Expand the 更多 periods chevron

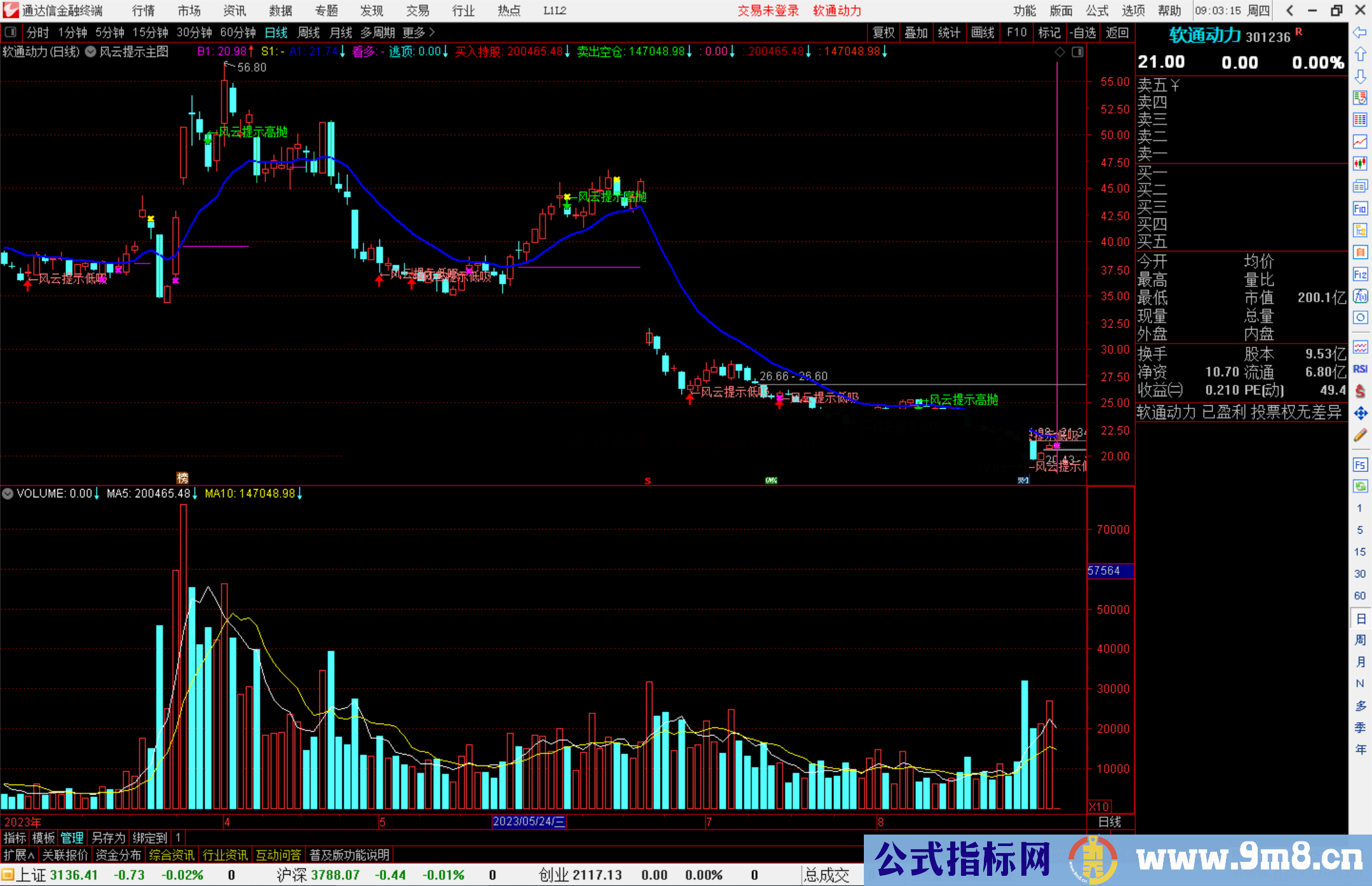pyautogui.click(x=432, y=32)
